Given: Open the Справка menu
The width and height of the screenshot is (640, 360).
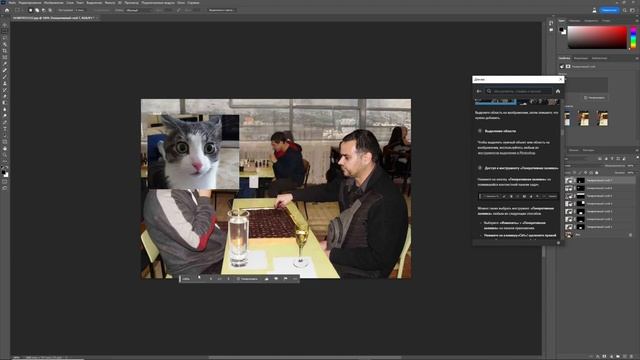Looking at the screenshot, I should click(193, 2).
